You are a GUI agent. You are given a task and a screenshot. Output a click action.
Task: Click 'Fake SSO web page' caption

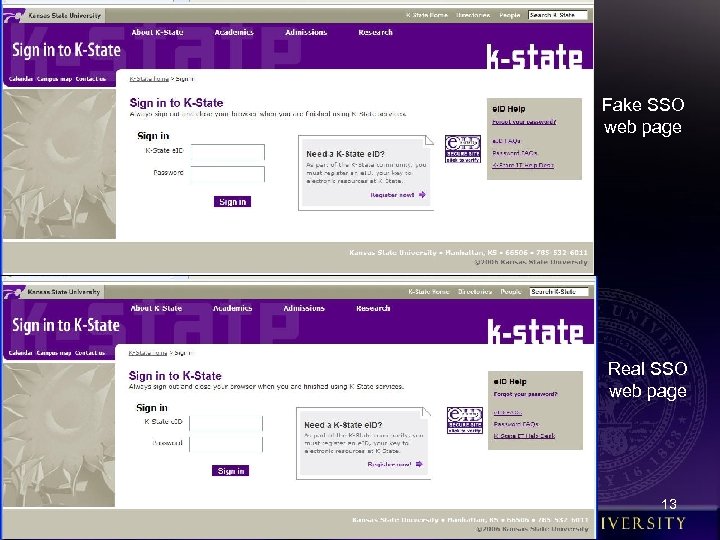643,116
